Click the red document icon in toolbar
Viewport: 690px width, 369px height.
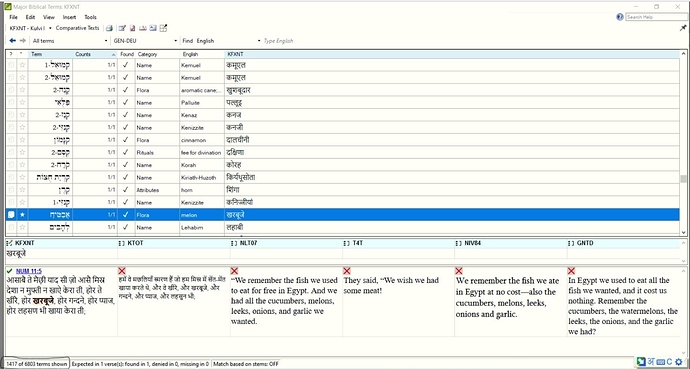pos(132,28)
